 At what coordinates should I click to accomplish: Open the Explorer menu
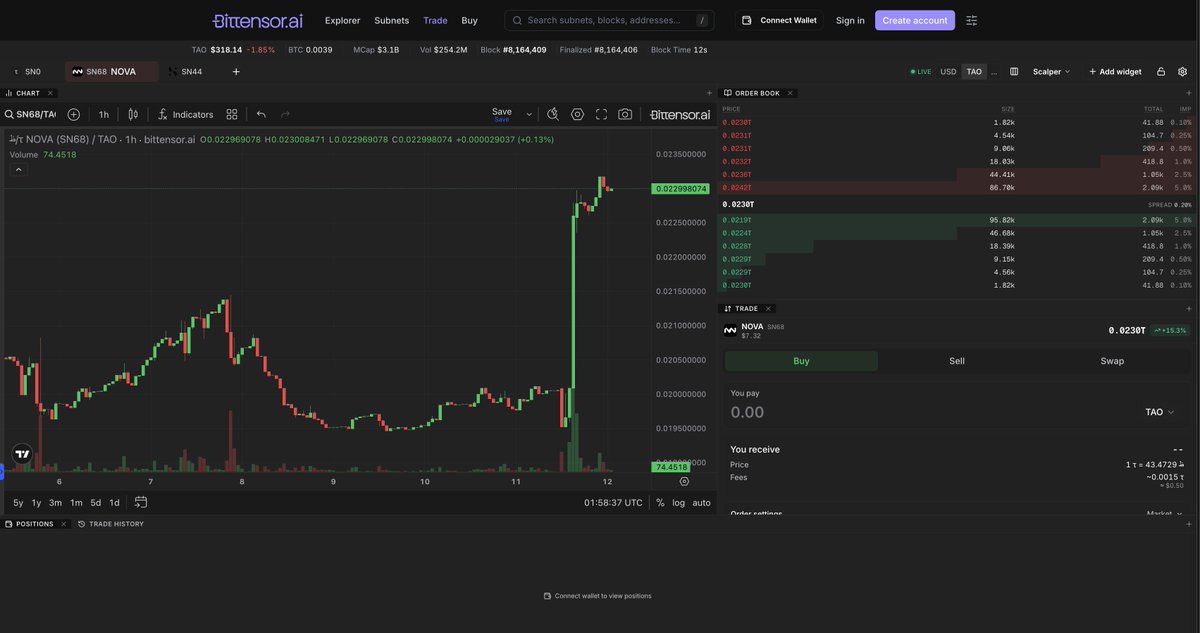(x=342, y=20)
